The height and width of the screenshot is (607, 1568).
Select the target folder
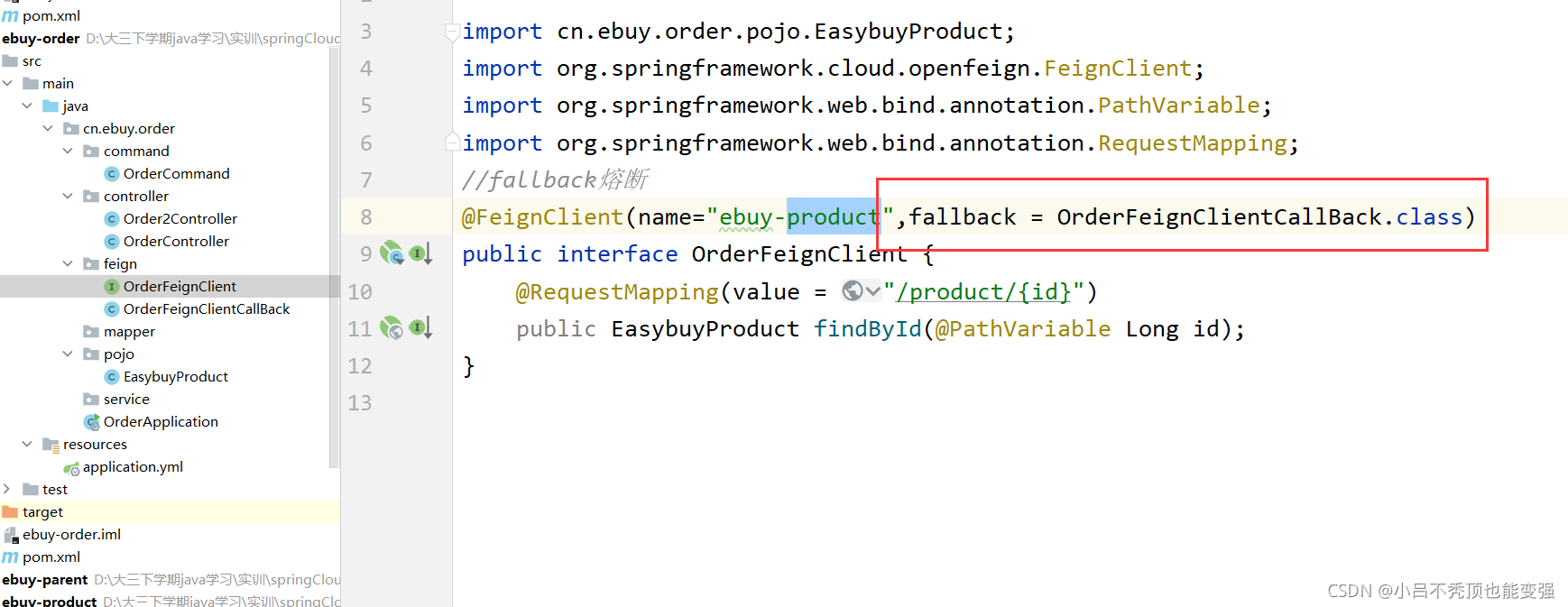pos(42,511)
